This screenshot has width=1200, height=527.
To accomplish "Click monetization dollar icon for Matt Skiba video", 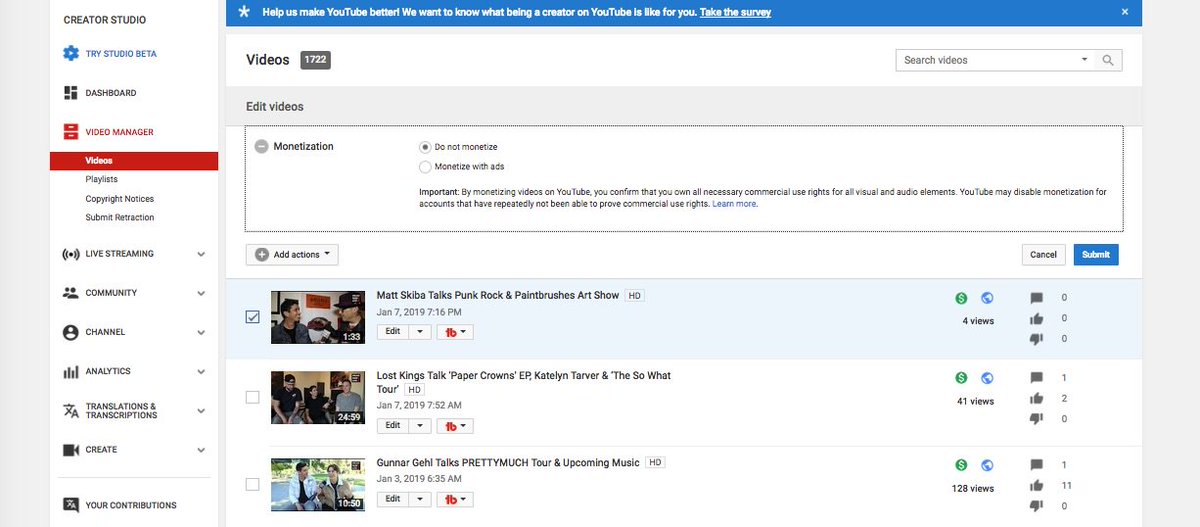I will pos(961,298).
